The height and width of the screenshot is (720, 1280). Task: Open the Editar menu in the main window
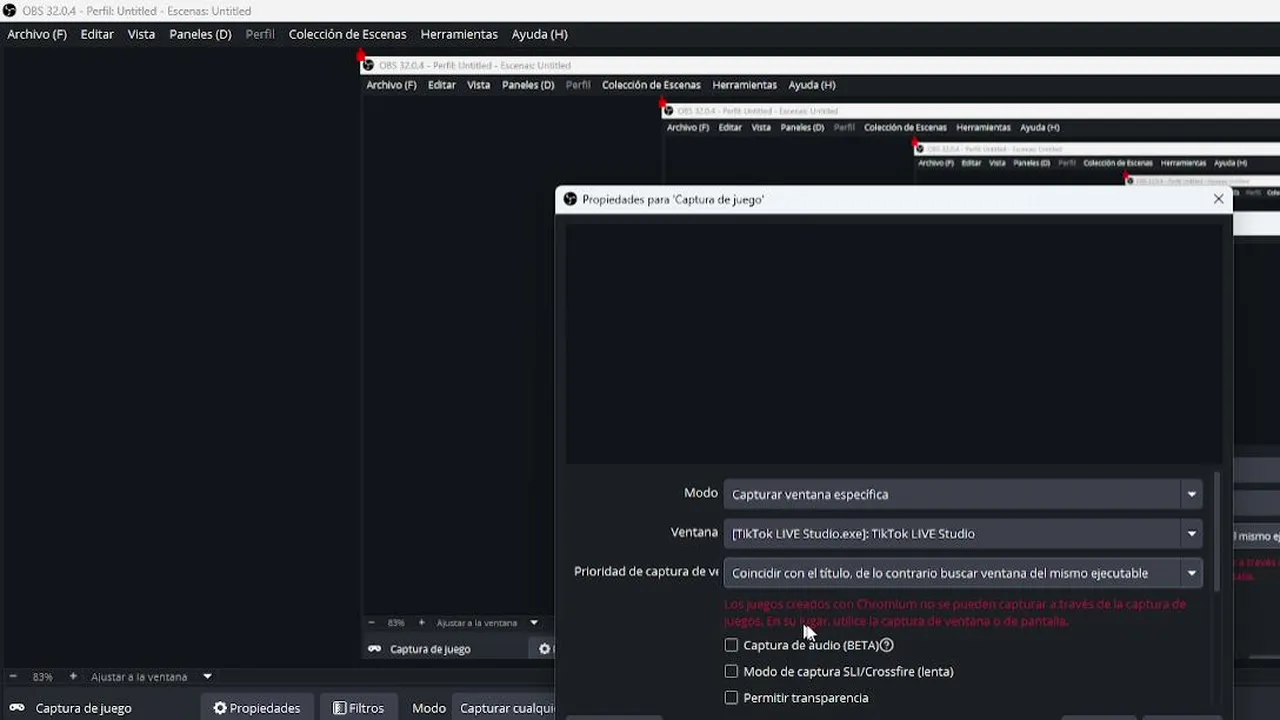tap(97, 34)
